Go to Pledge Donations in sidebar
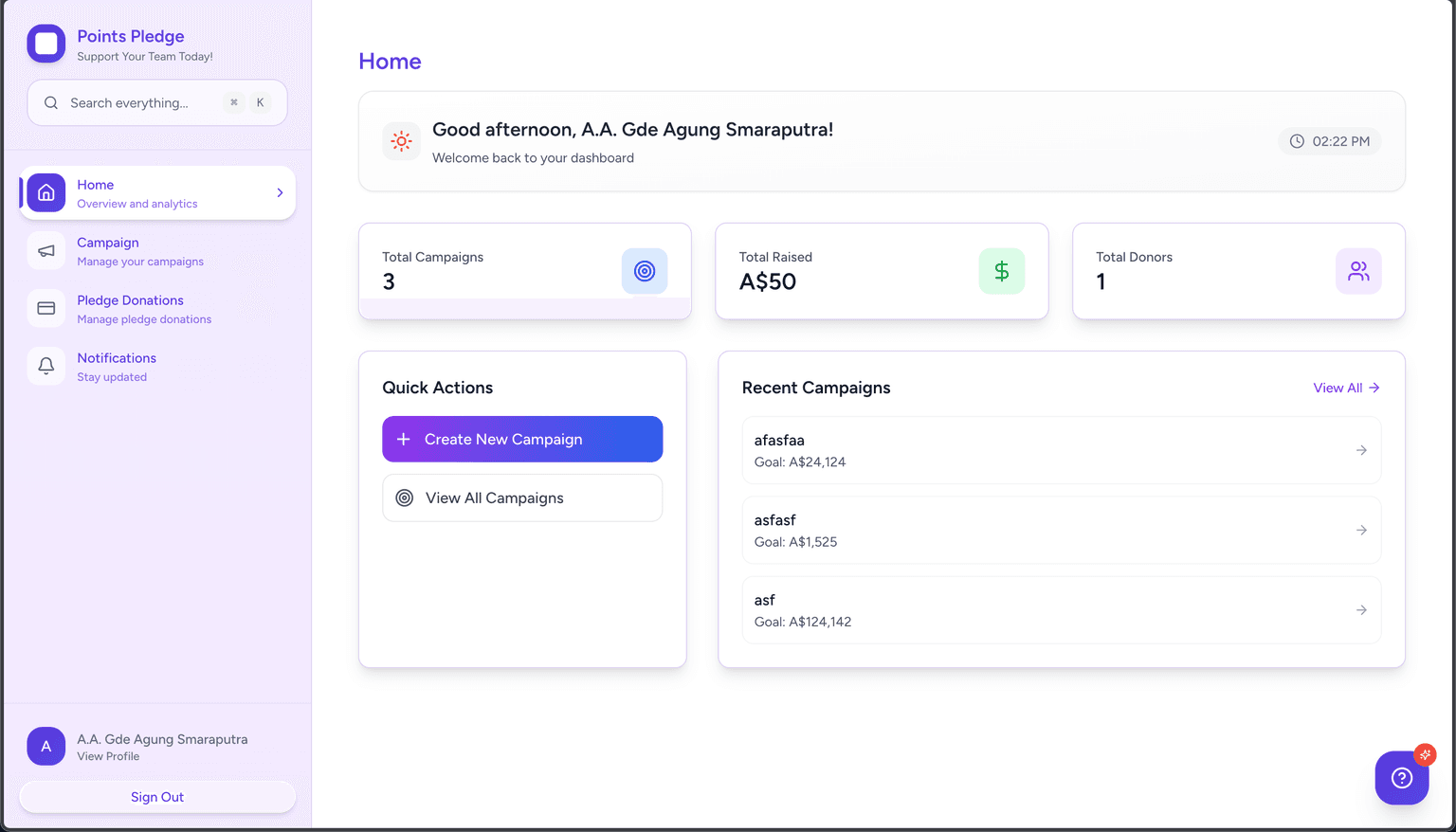 tap(131, 300)
